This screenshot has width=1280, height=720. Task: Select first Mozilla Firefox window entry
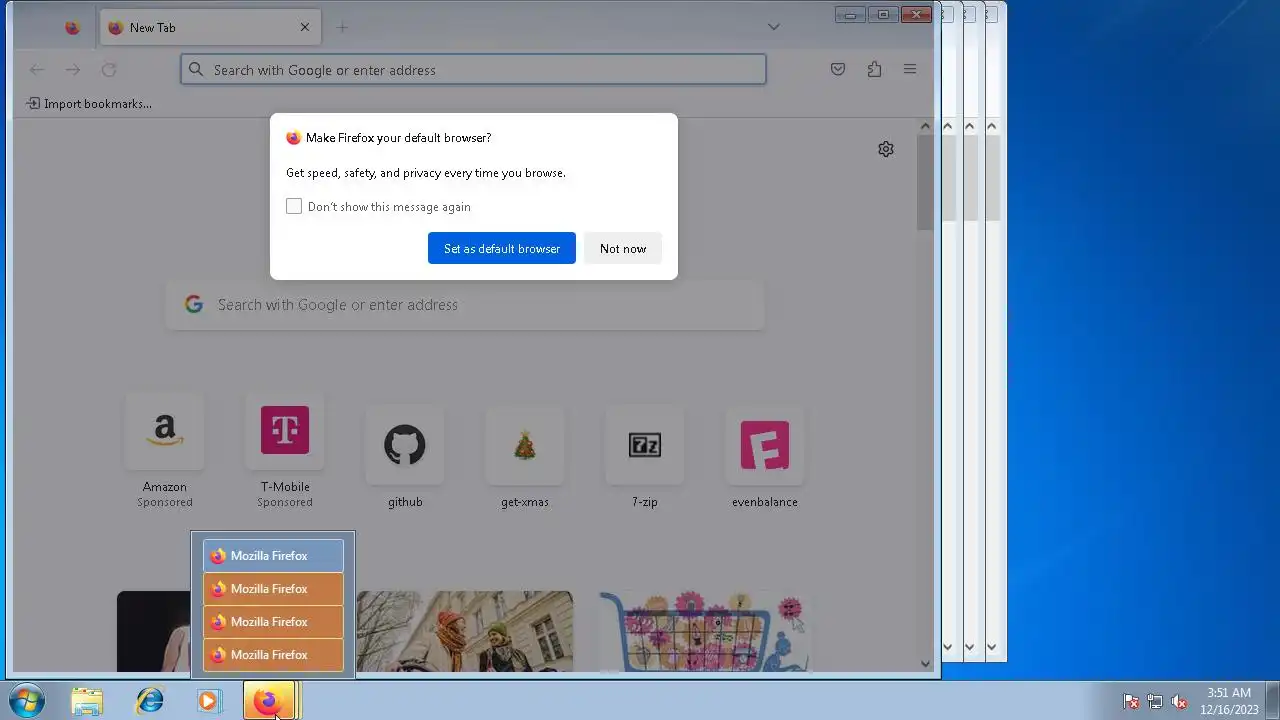click(273, 556)
